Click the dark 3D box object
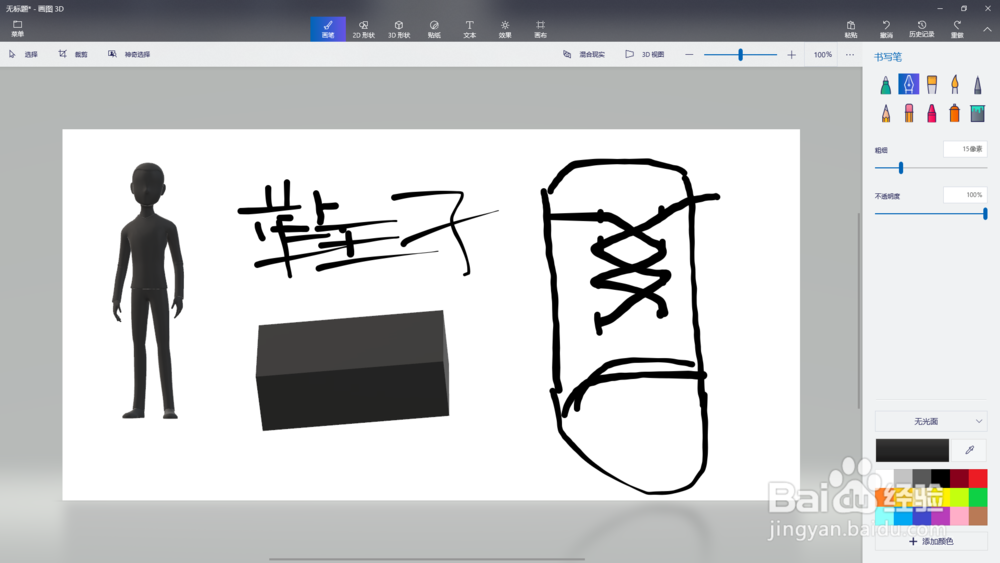Image resolution: width=1000 pixels, height=563 pixels. pos(352,370)
